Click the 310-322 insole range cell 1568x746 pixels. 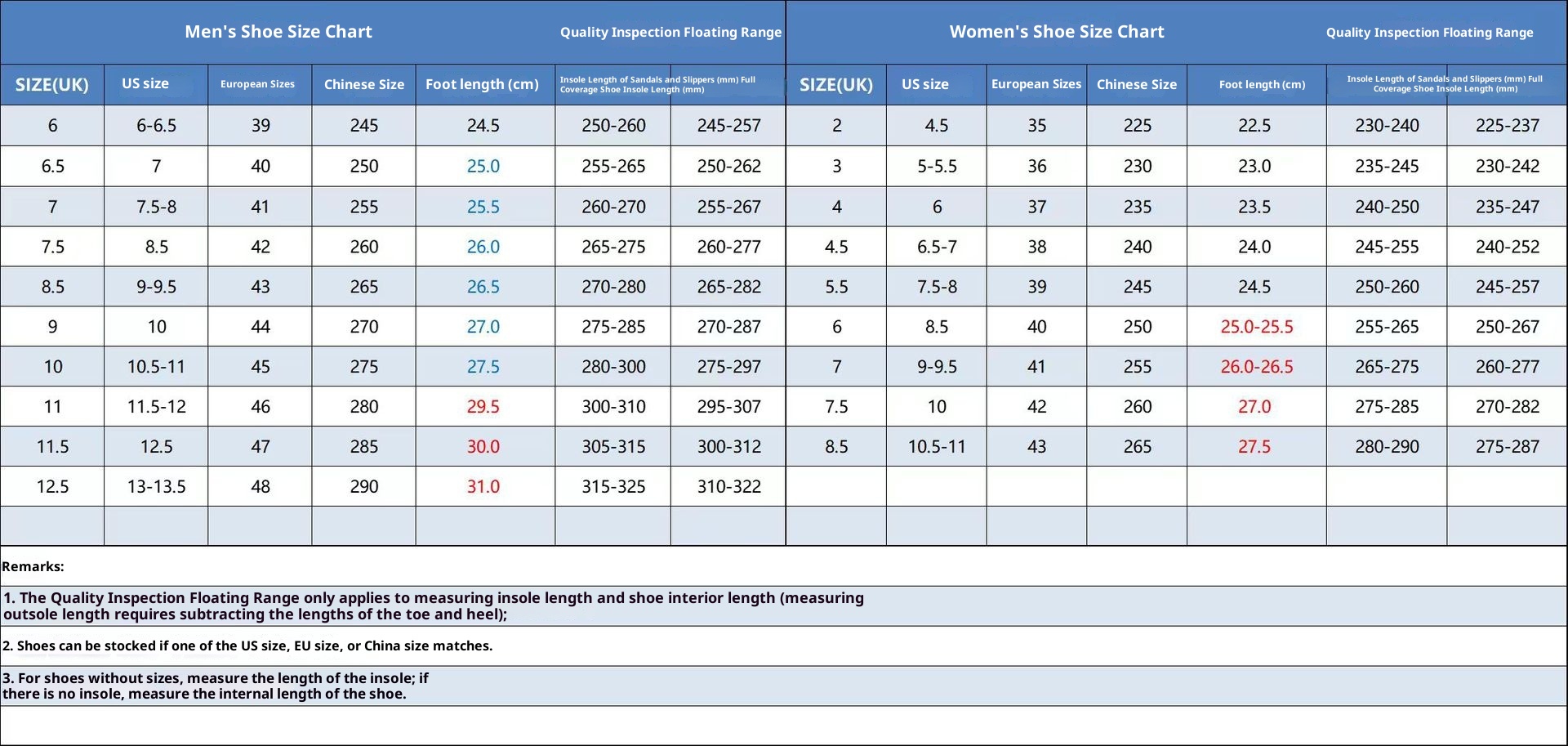[x=728, y=486]
